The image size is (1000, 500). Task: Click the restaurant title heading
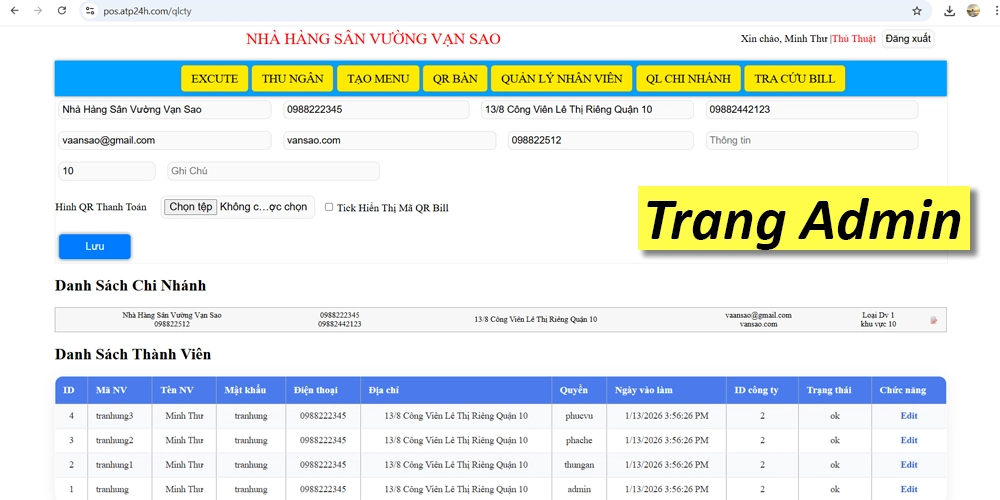[x=373, y=39]
